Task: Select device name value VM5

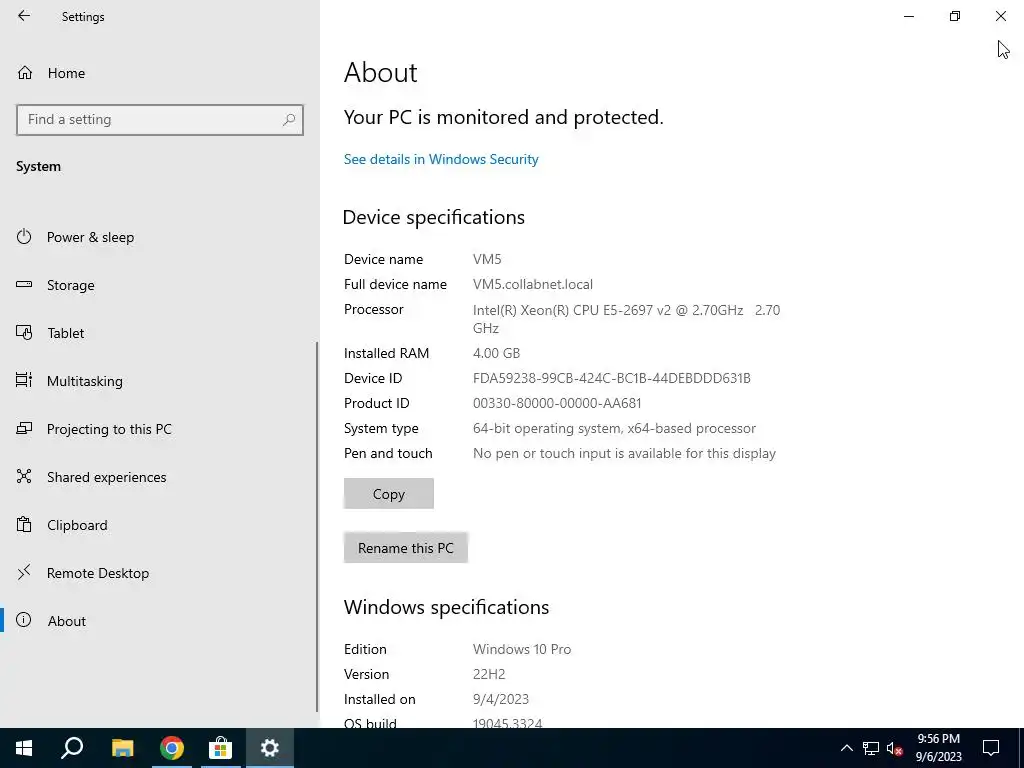Action: 487,259
